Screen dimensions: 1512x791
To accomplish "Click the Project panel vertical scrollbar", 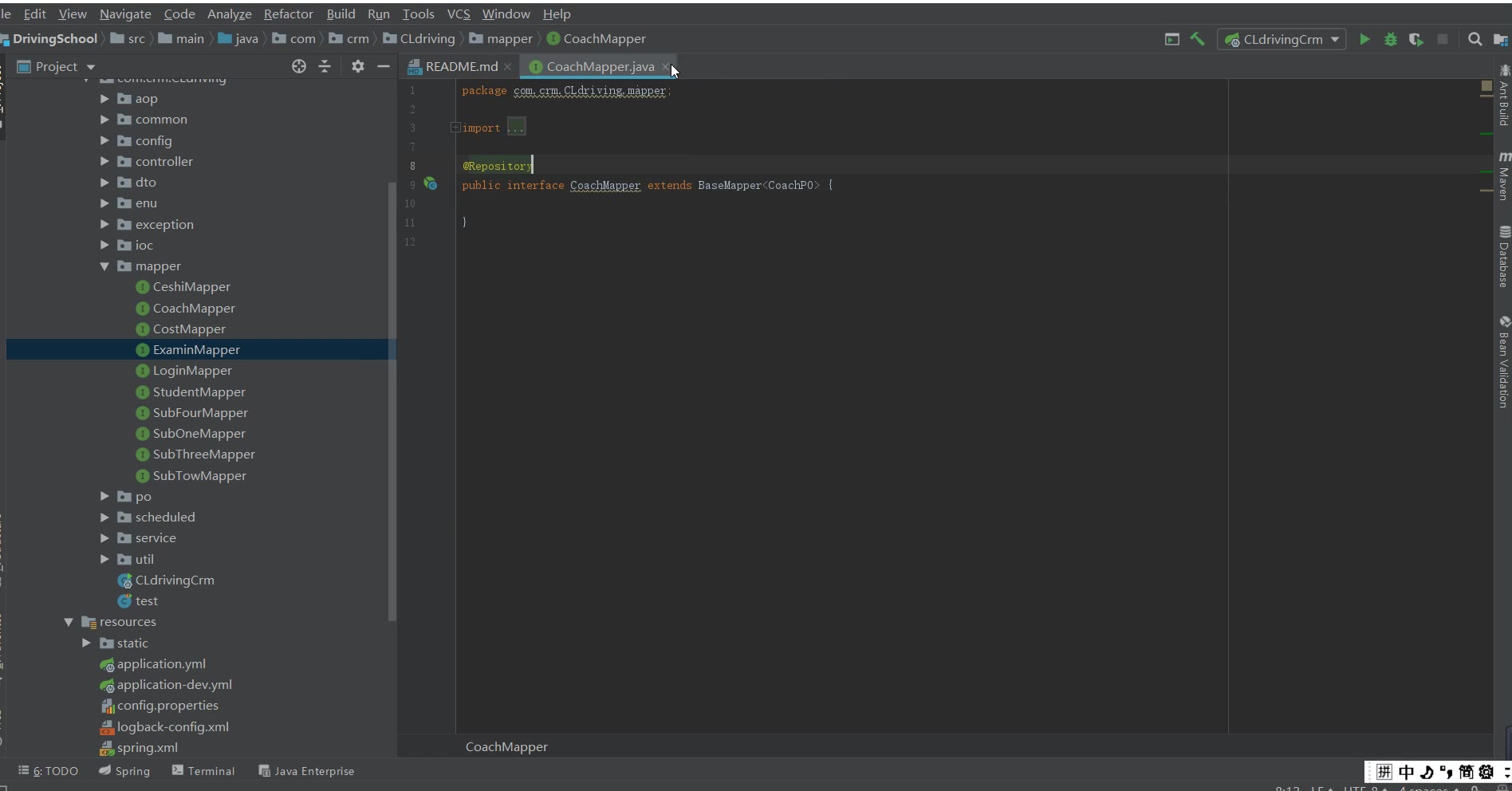I will (392, 401).
